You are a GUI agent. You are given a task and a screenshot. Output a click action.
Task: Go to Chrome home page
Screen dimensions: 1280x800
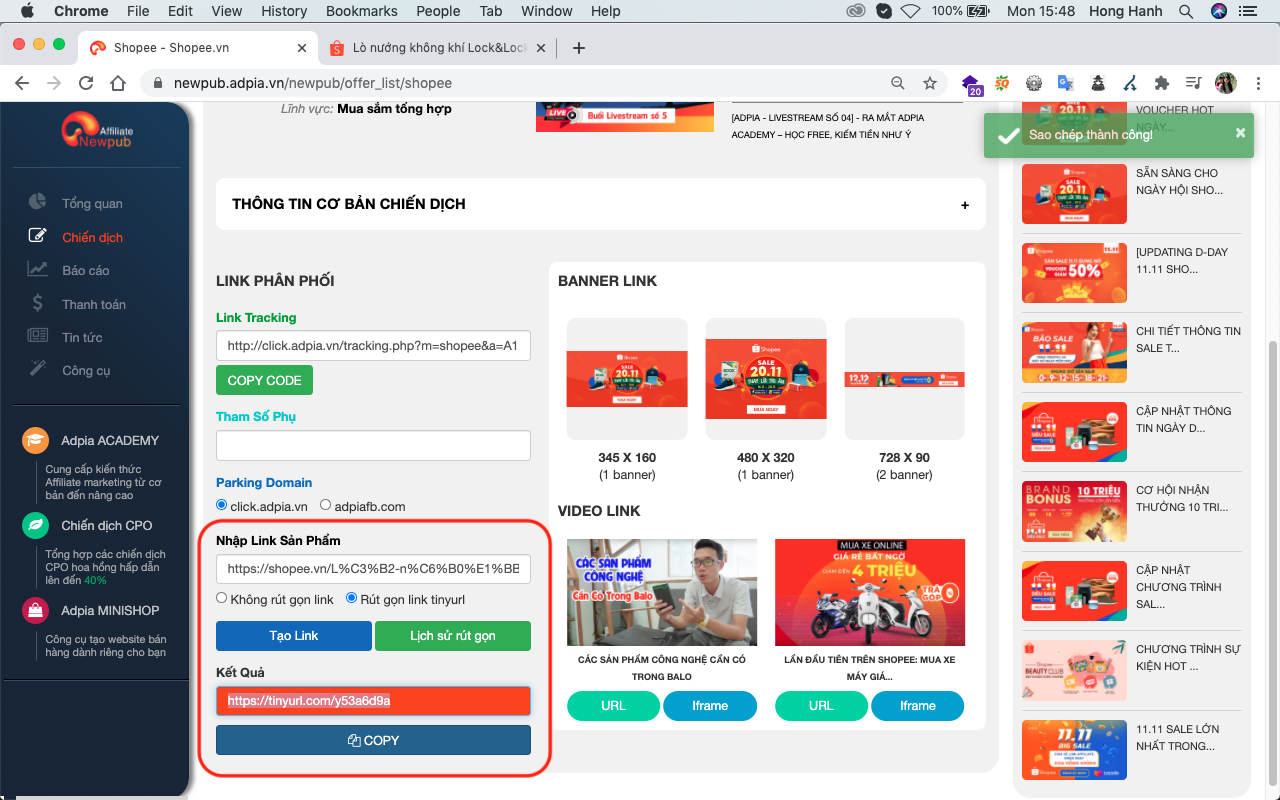[x=118, y=83]
